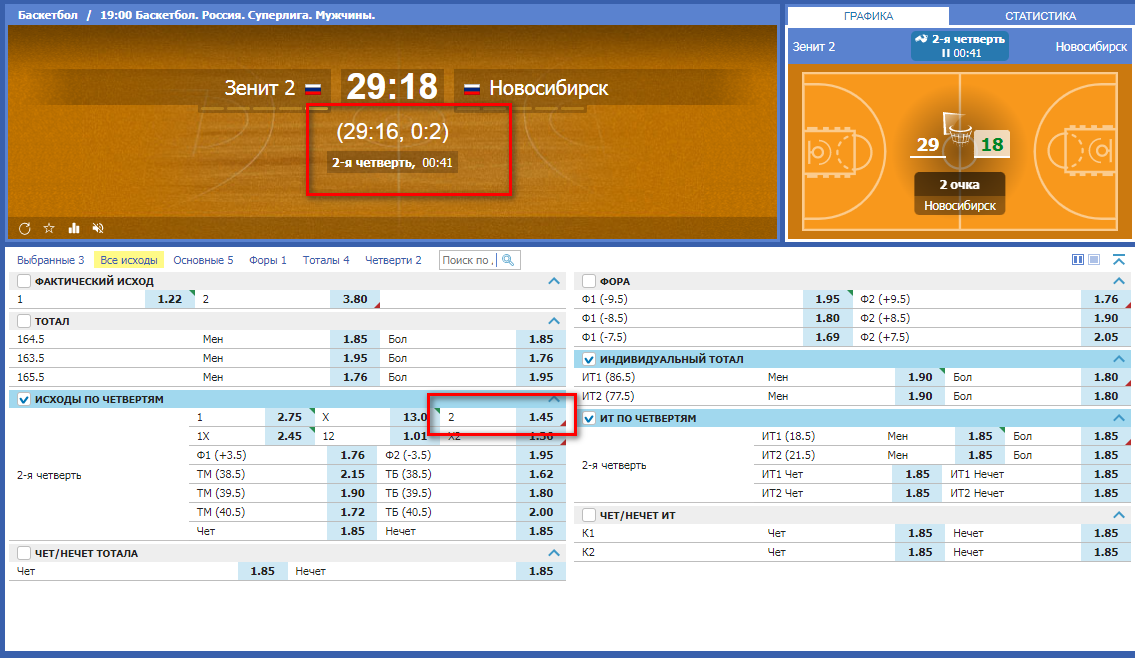Select odds 1.22 for outcome 1
The width and height of the screenshot is (1135, 658).
[x=169, y=299]
